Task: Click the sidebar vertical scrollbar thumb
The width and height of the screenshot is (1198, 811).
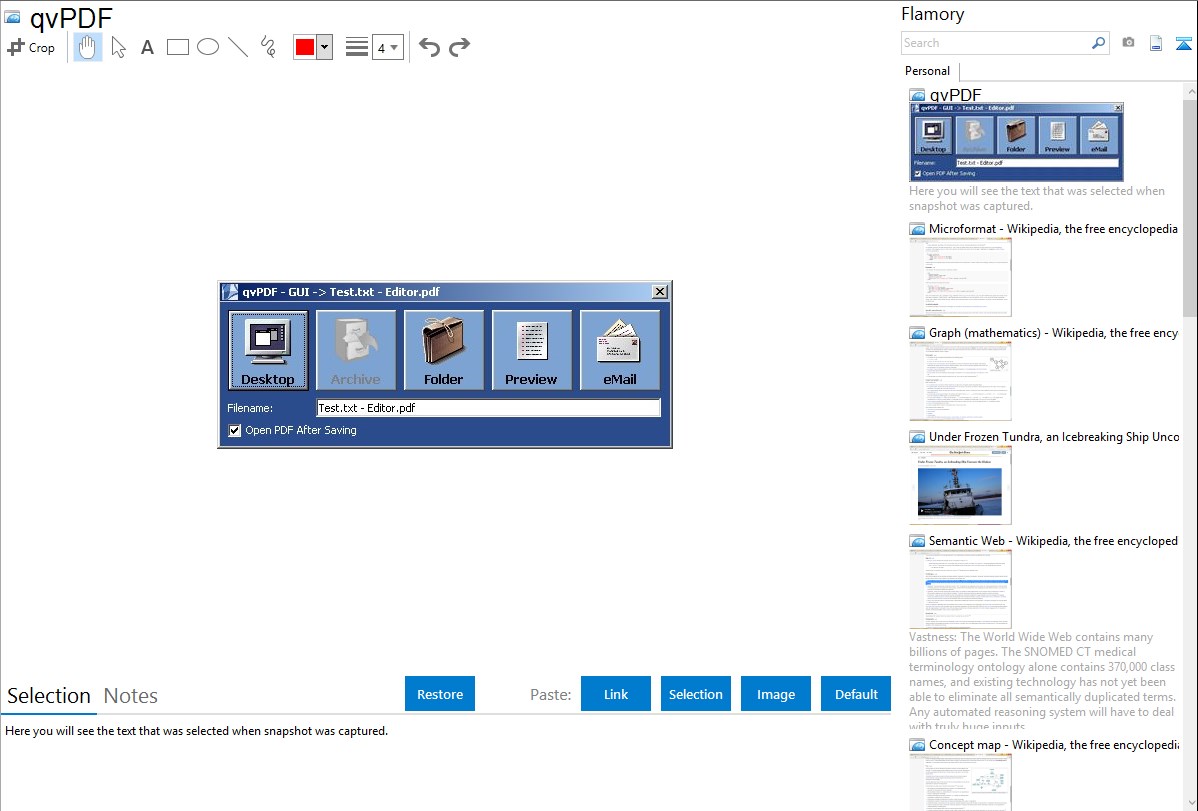Action: tap(1190, 206)
